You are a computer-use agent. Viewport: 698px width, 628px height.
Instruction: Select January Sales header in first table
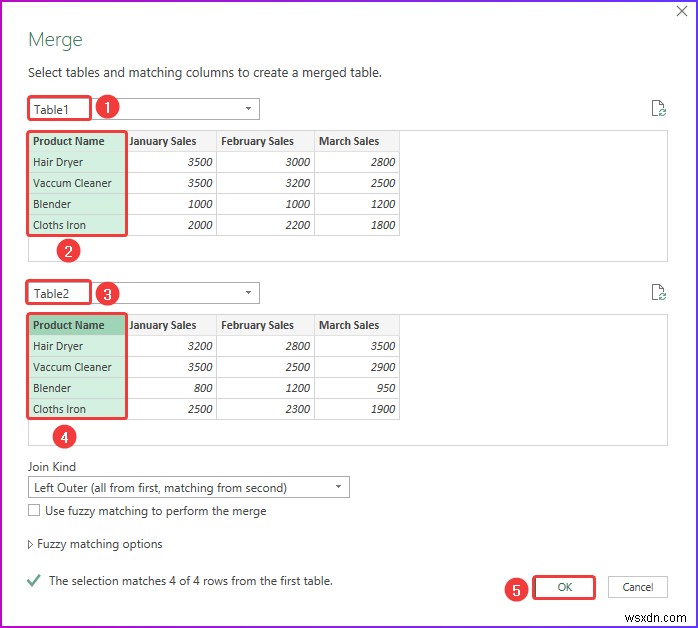click(162, 141)
